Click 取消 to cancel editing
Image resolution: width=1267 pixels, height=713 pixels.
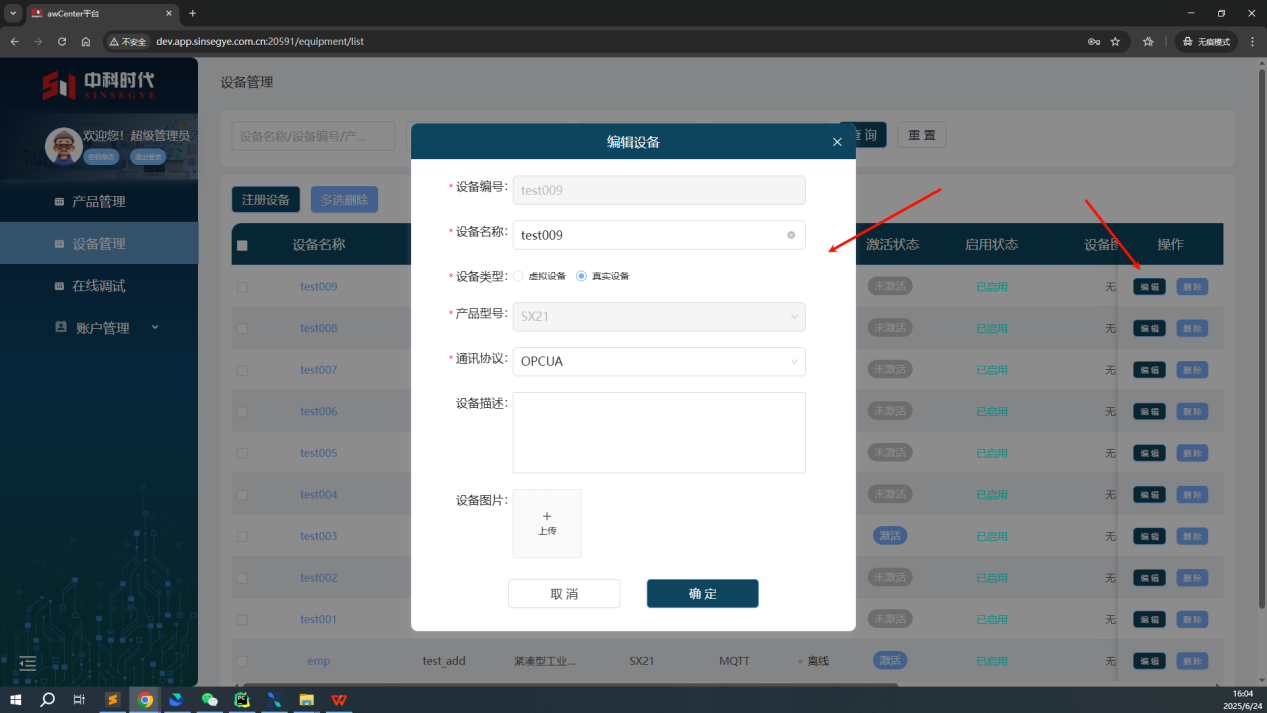564,594
